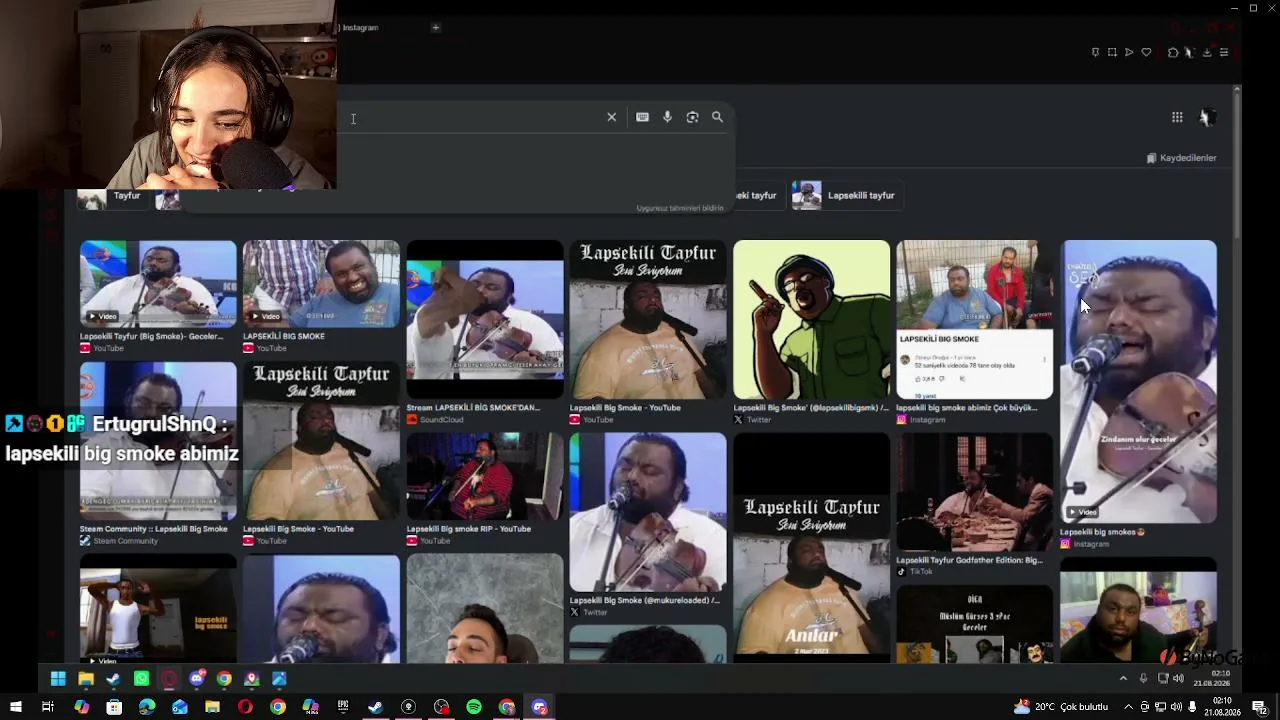The height and width of the screenshot is (720, 1280).
Task: Open Kaydedilenler saved items
Action: pos(1181,158)
